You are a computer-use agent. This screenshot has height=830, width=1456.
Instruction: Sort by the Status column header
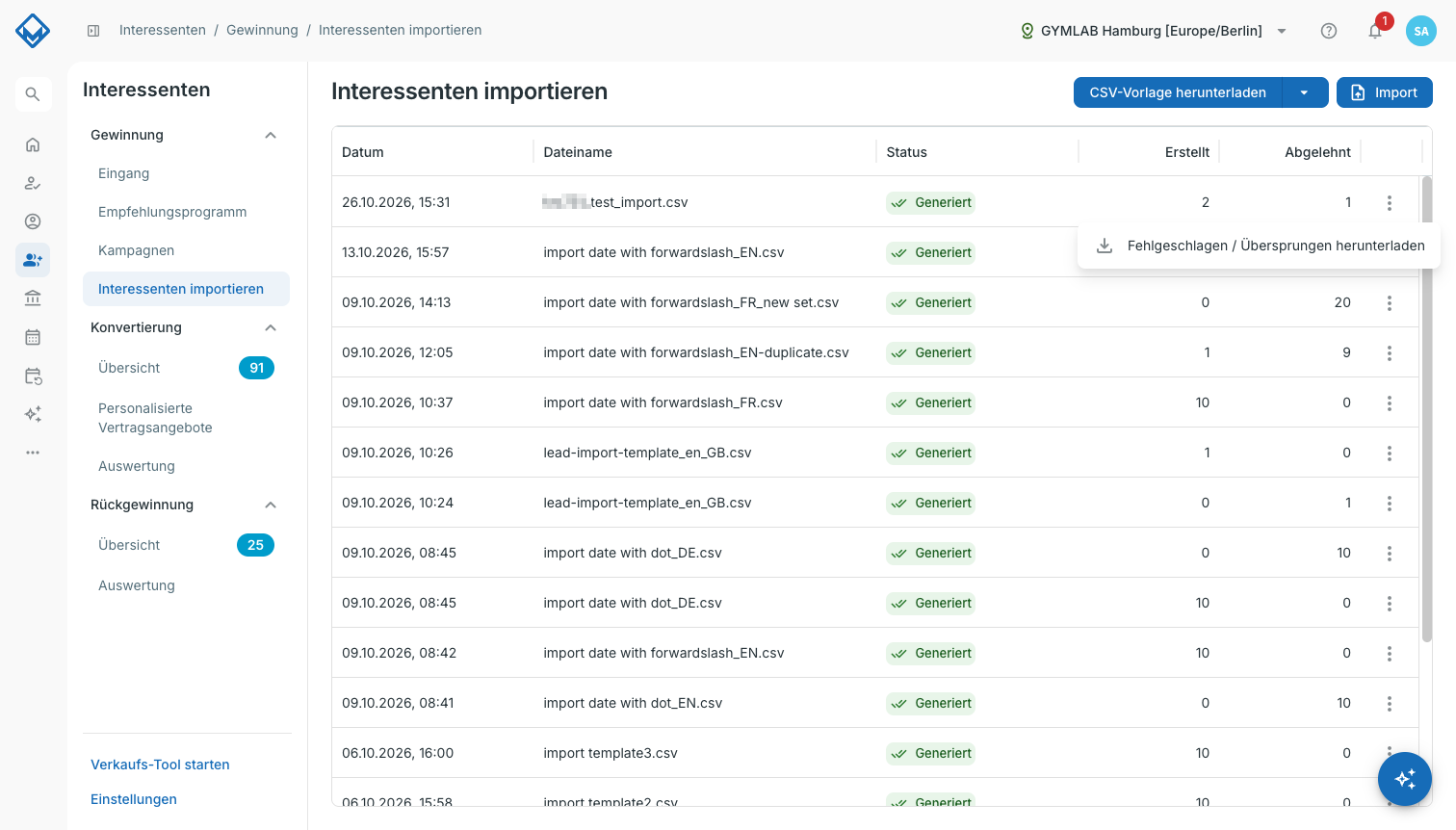pos(907,152)
